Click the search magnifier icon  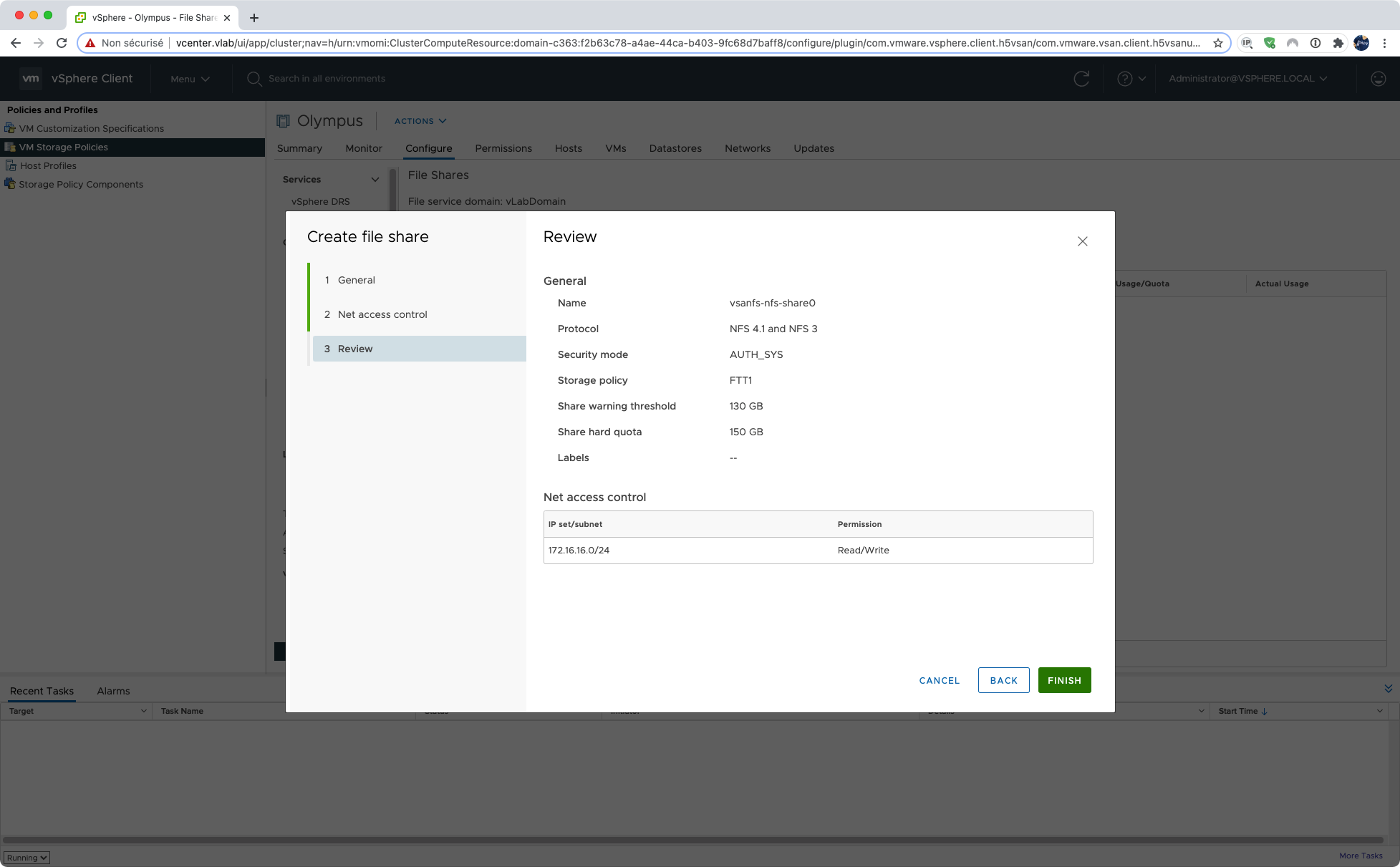254,79
